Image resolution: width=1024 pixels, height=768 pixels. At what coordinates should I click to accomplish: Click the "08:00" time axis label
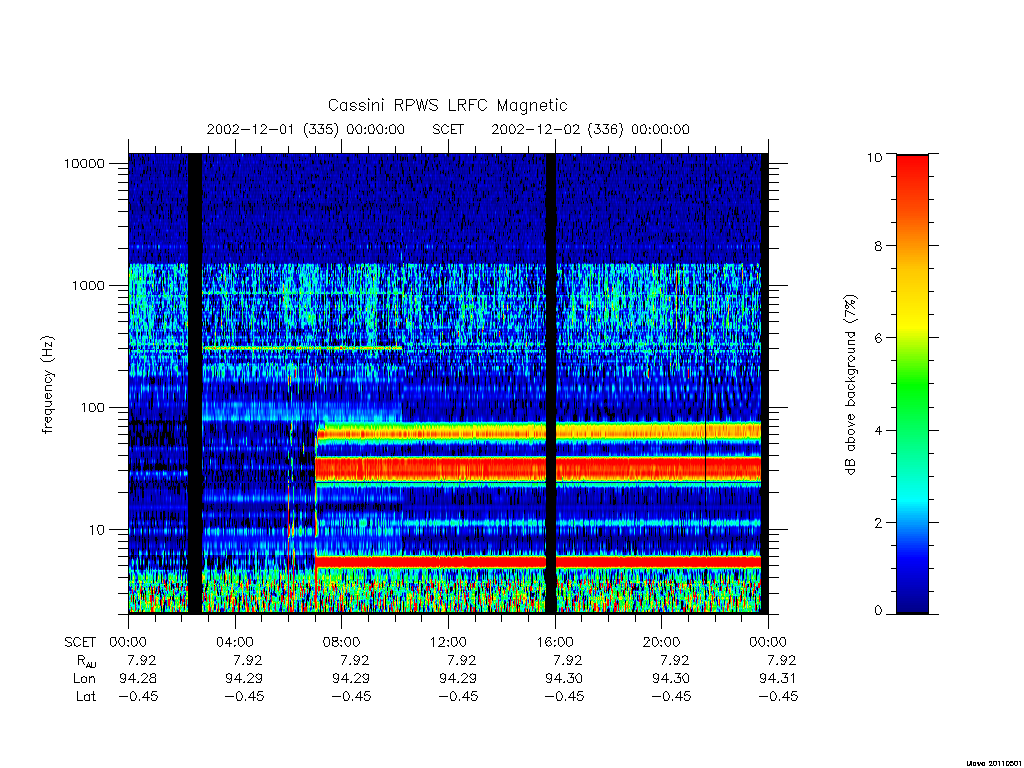point(342,642)
